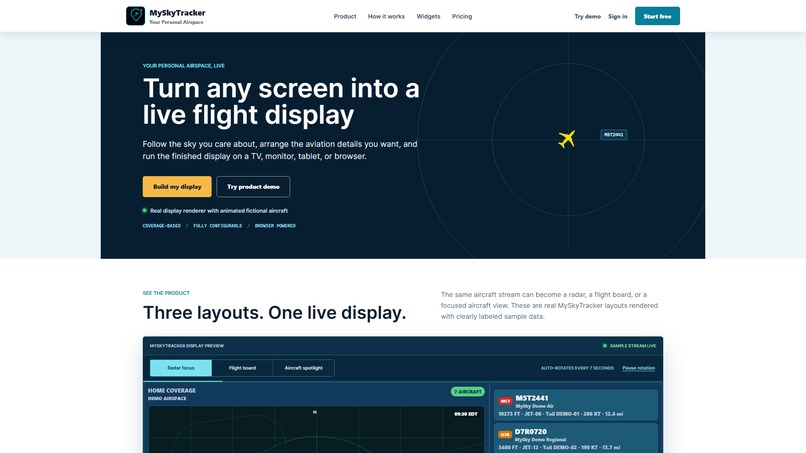Screen dimensions: 806x453
Task: Click the "HOME COVERAGE" panel title
Action: [x=172, y=391]
